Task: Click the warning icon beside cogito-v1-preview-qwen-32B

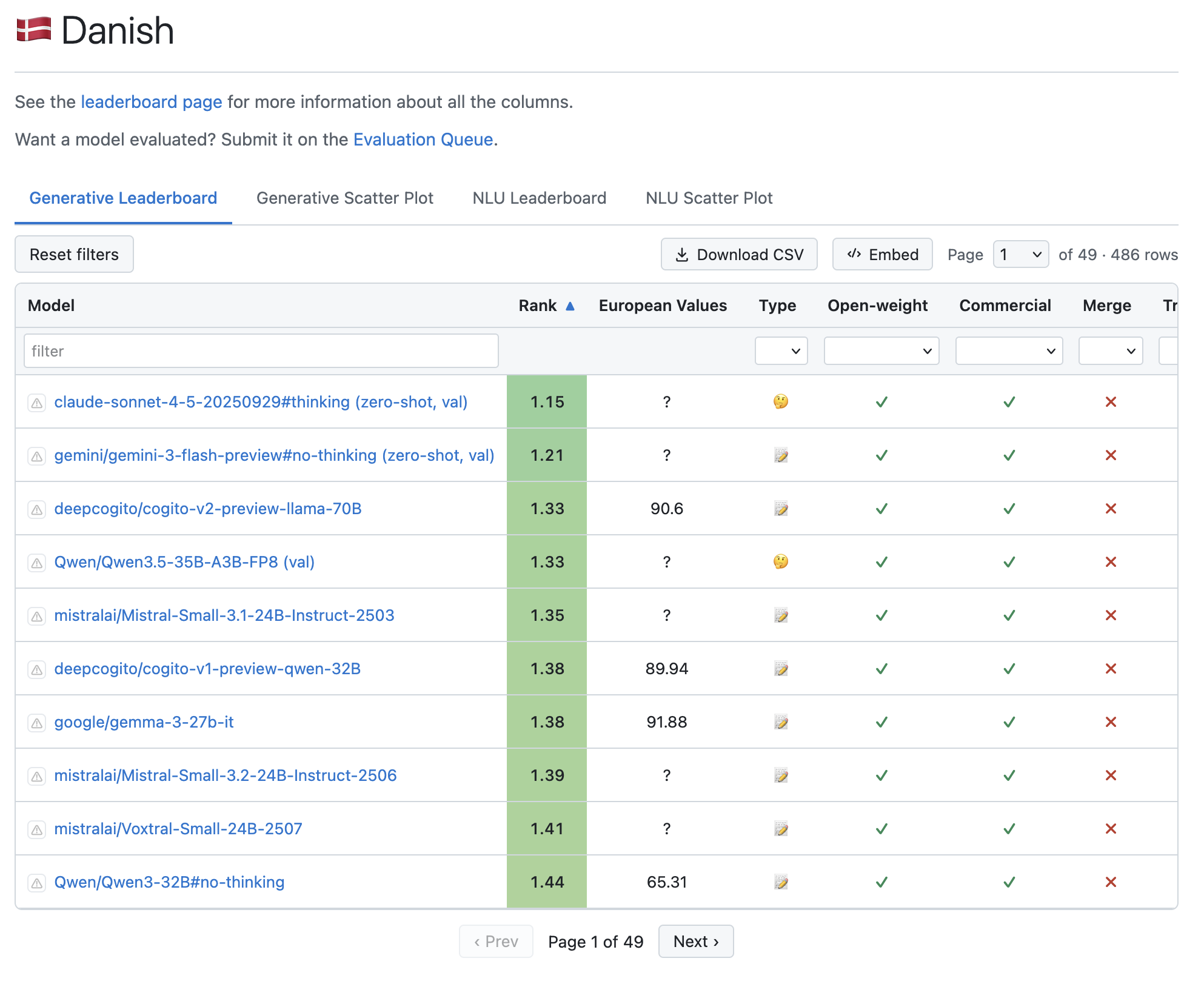Action: [37, 669]
